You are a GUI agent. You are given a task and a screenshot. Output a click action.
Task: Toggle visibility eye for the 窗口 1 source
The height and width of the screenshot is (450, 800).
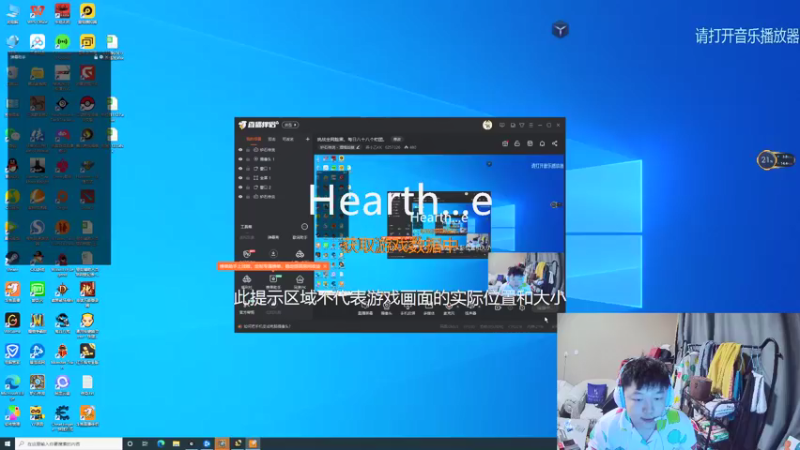point(240,168)
